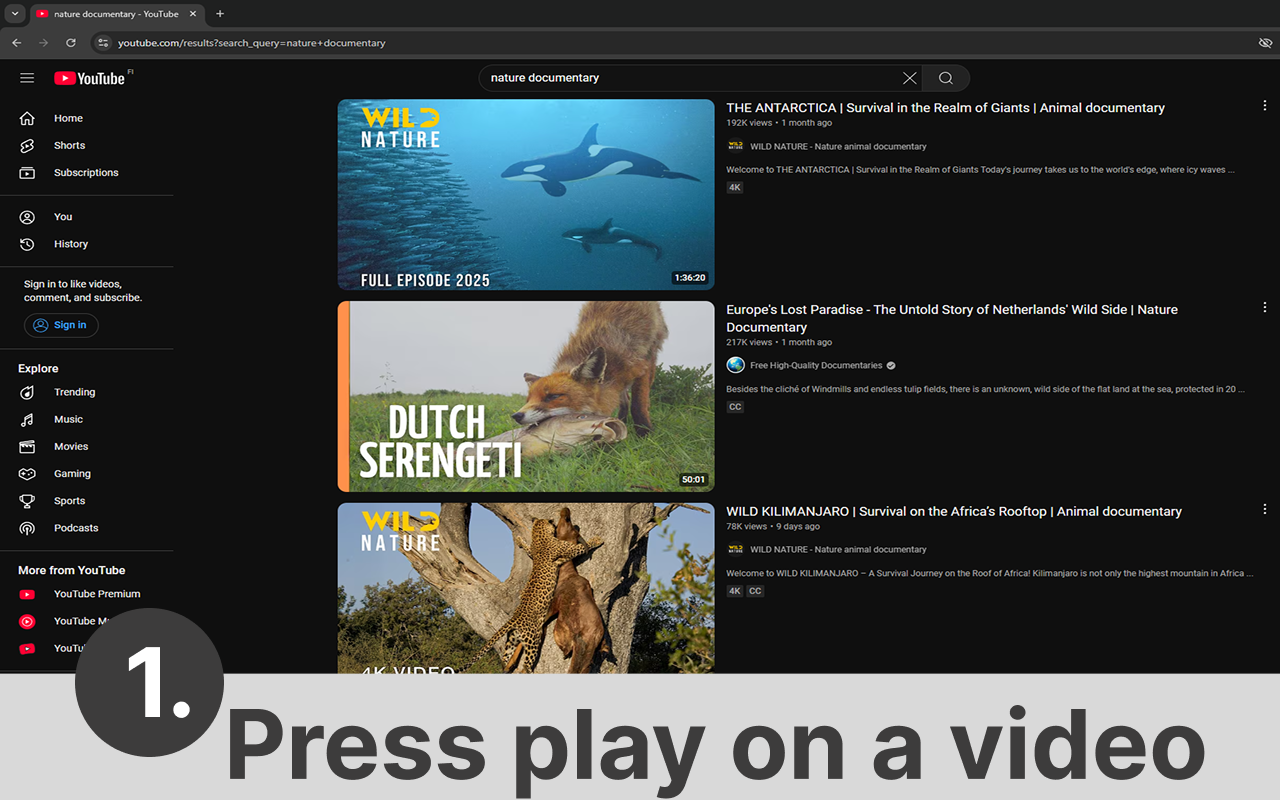Click the 1:36:20 duration label

tap(690, 278)
